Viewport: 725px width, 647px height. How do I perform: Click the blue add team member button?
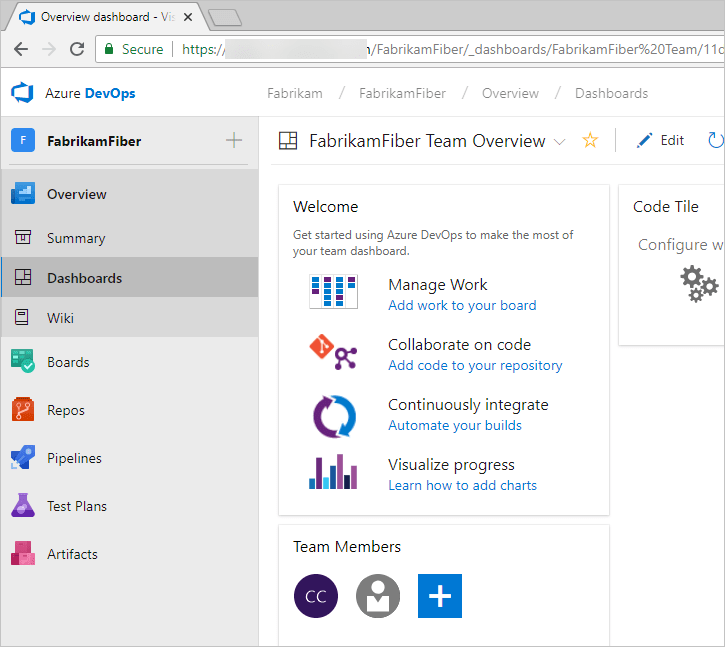pos(440,596)
